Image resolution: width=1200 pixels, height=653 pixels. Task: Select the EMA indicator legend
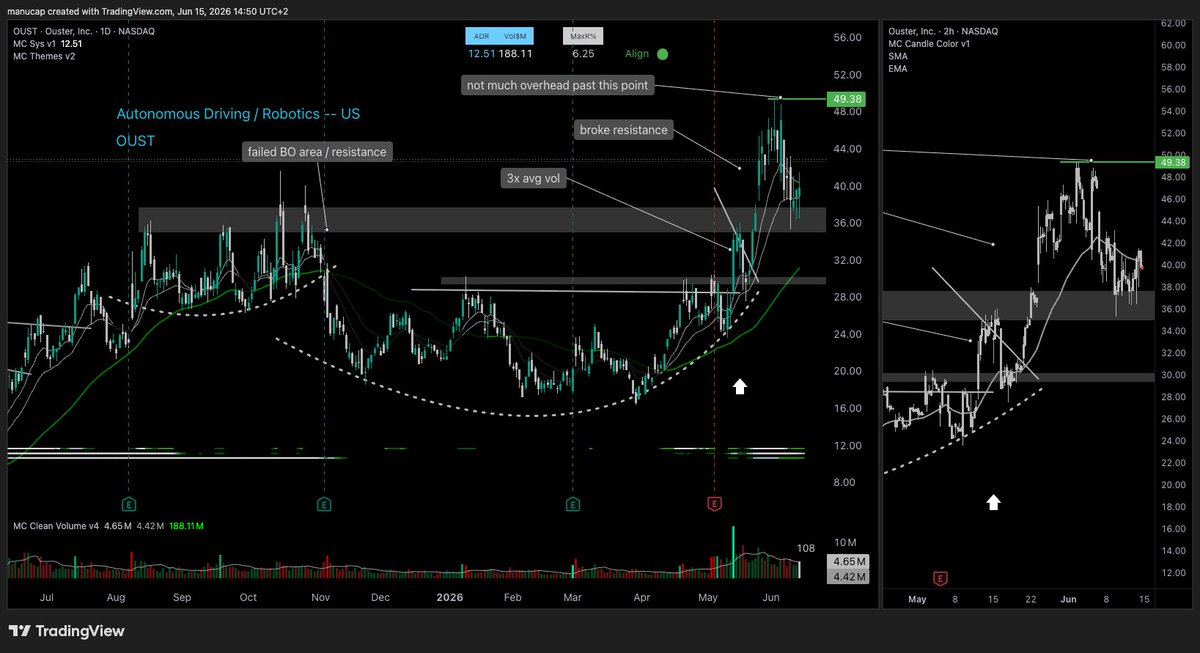(x=898, y=68)
